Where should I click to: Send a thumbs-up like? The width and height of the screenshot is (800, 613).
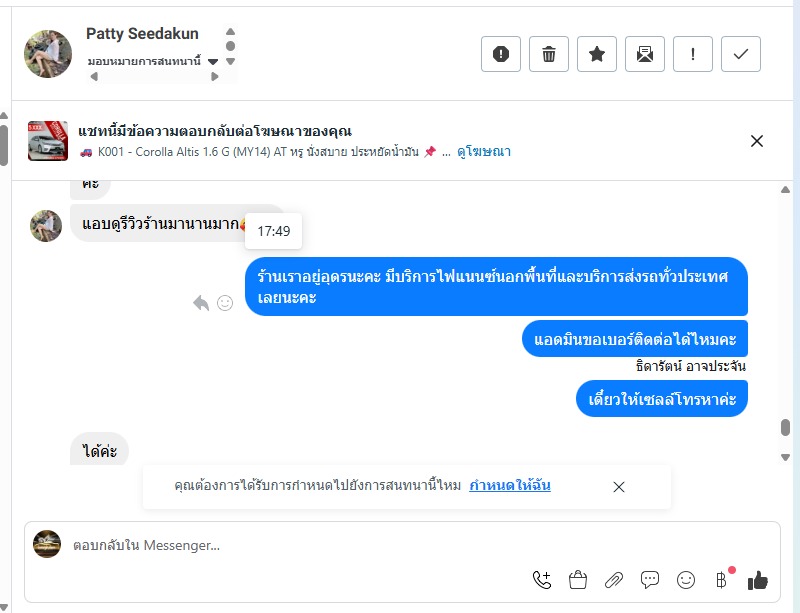pyautogui.click(x=758, y=579)
